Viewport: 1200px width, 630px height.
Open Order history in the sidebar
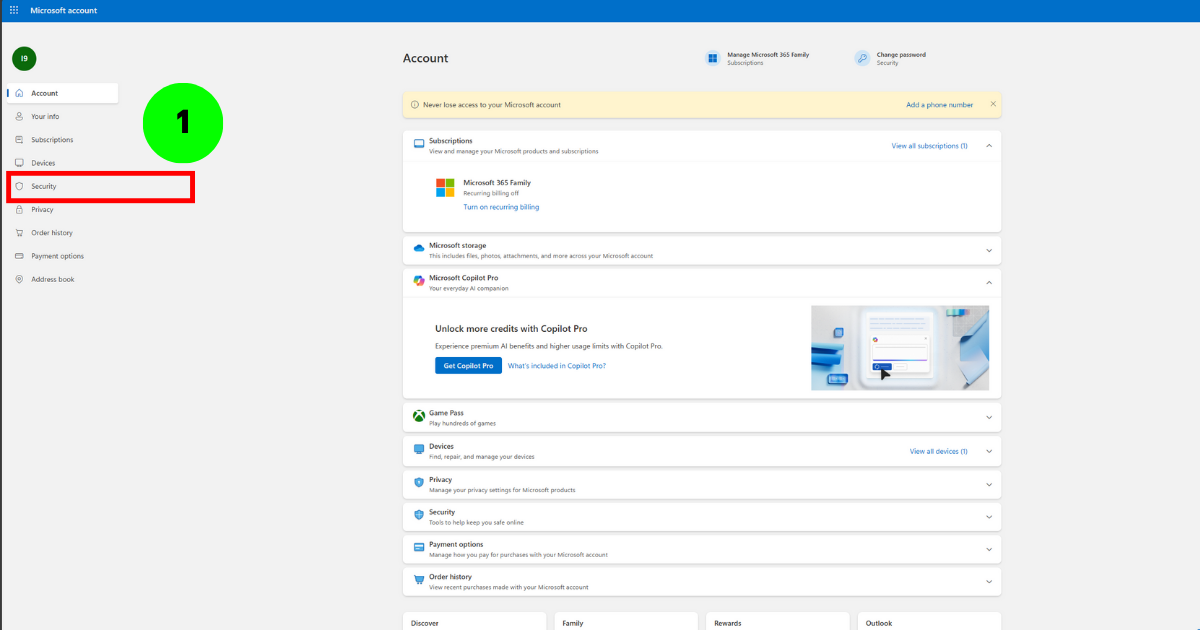coord(52,233)
